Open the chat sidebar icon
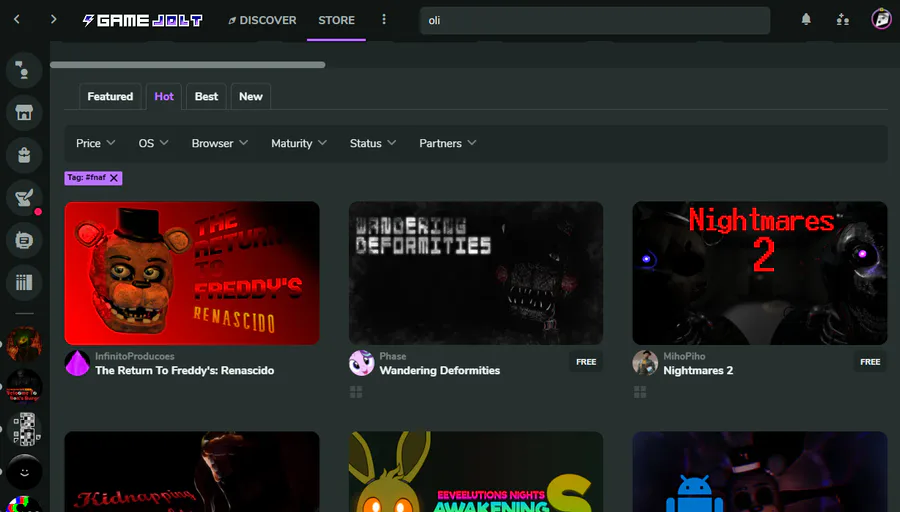Screen dimensions: 900x512 tap(24, 70)
